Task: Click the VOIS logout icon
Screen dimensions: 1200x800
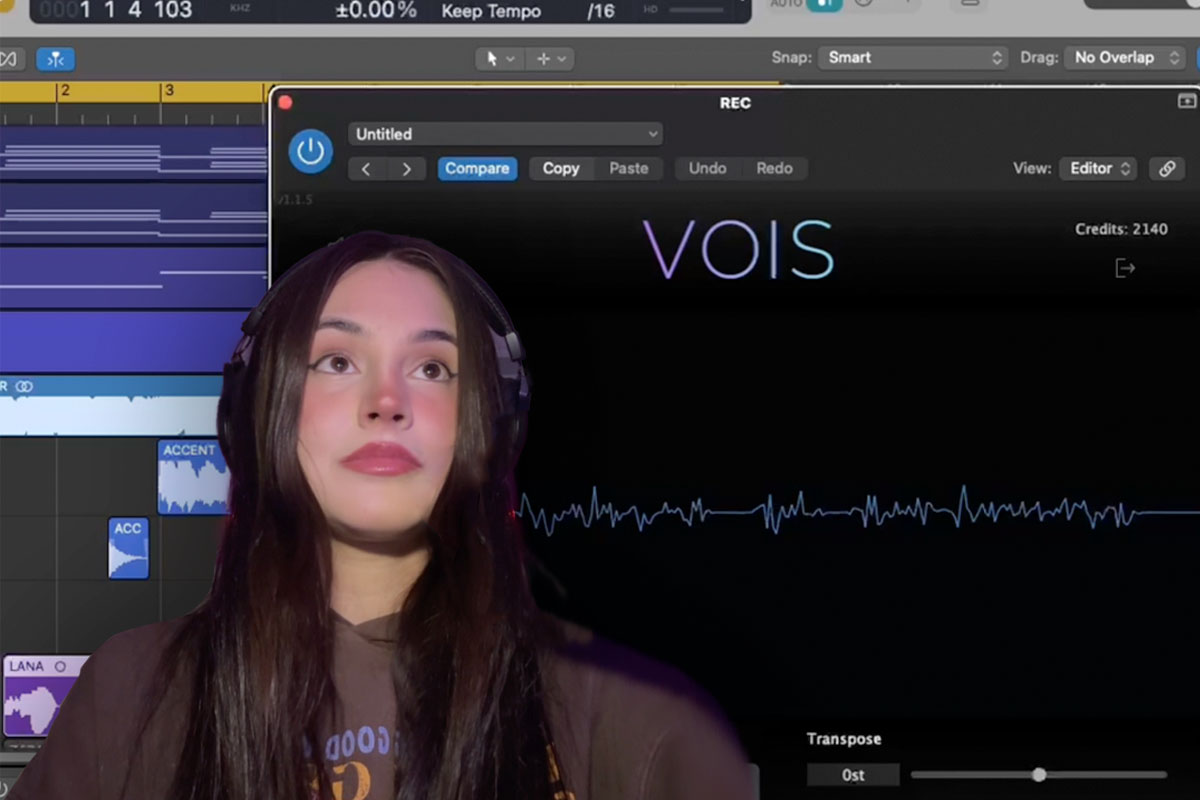Action: coord(1125,268)
